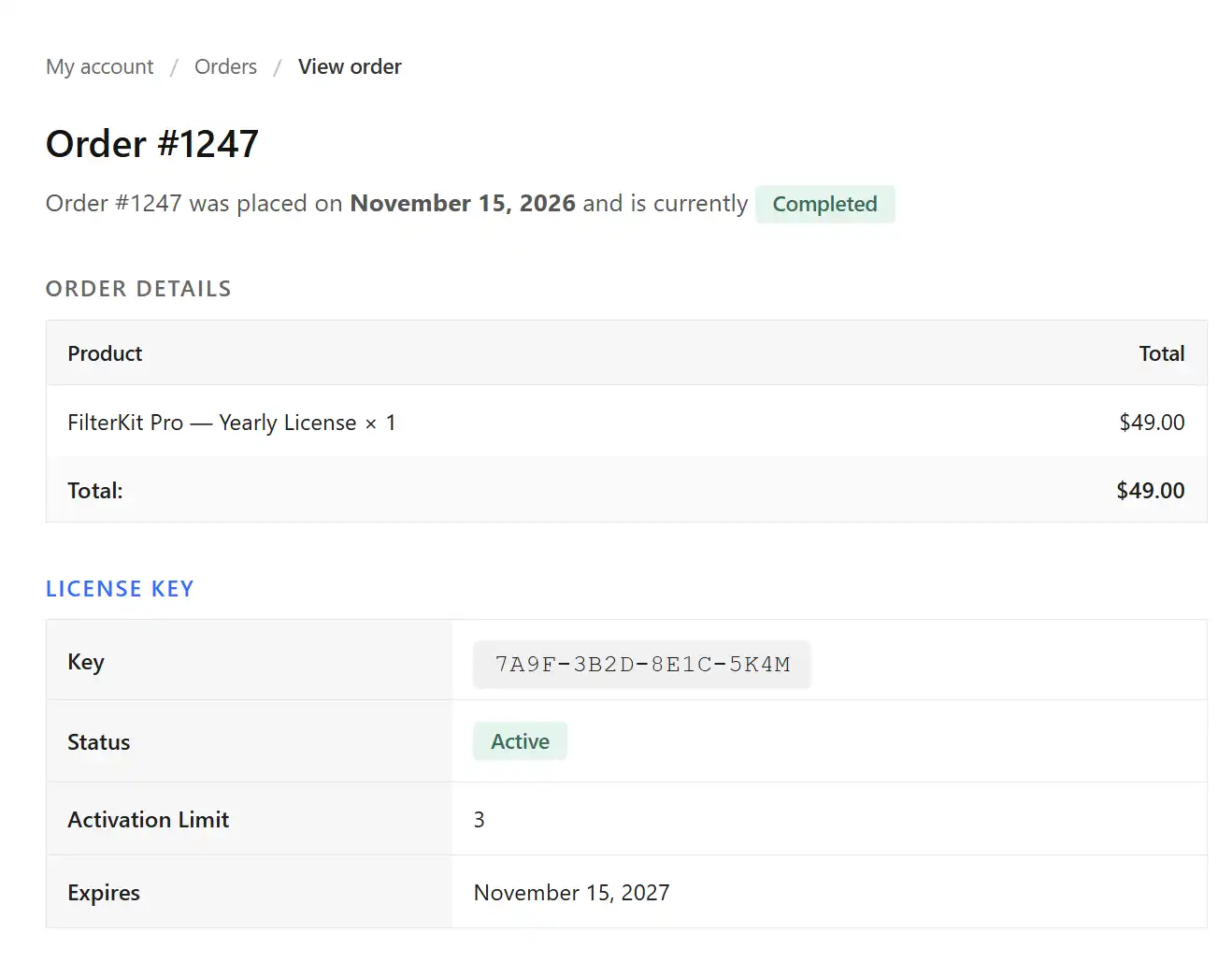Select the FilterKit Pro Yearly License row
1232x962 pixels.
click(232, 422)
